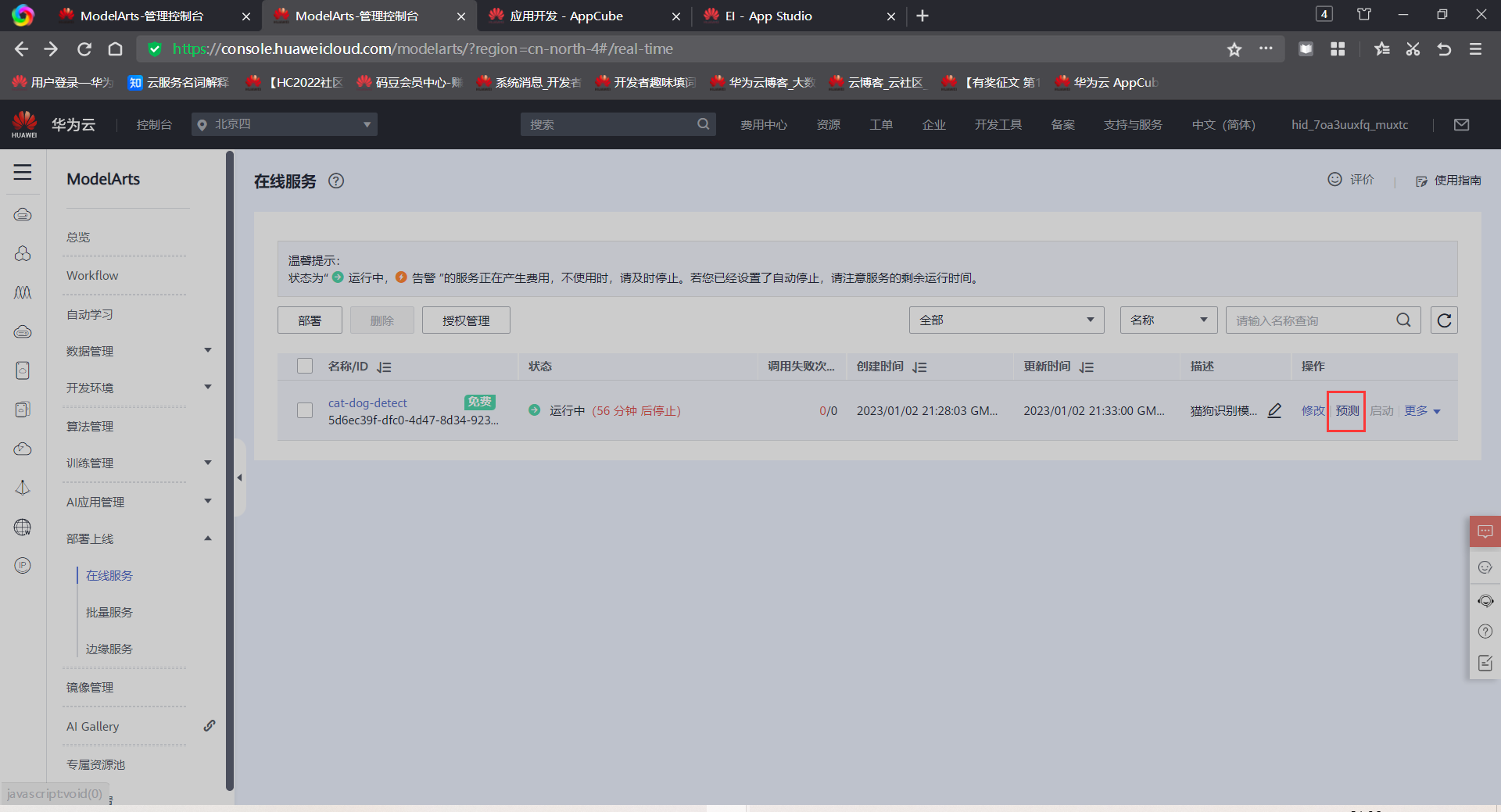Click the 搜索 field in top console bar
Image resolution: width=1501 pixels, height=812 pixels.
(x=618, y=124)
